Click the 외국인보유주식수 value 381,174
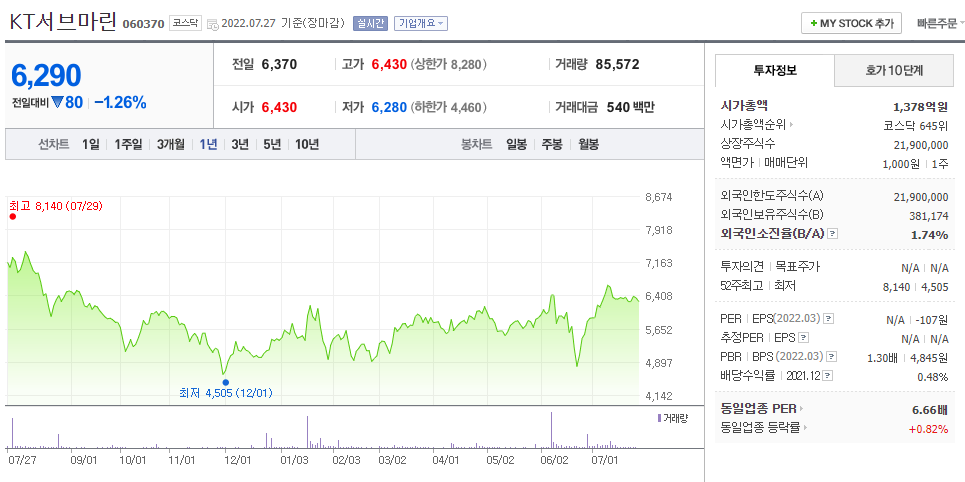 pyautogui.click(x=929, y=215)
